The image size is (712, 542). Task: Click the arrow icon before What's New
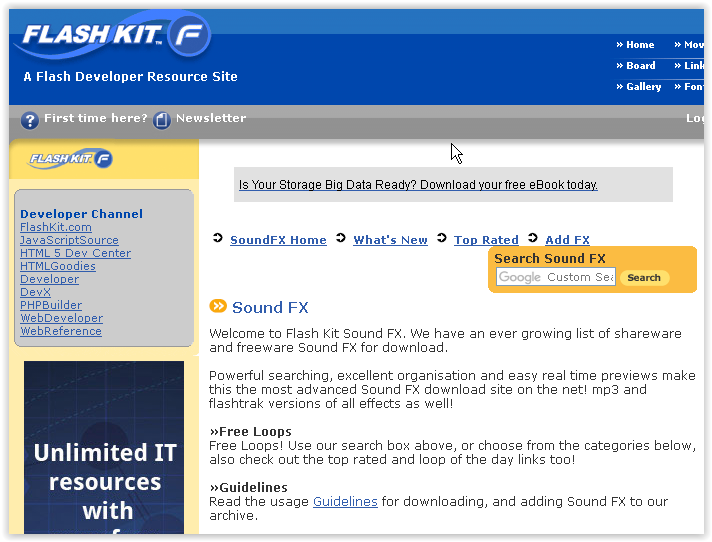click(x=341, y=238)
